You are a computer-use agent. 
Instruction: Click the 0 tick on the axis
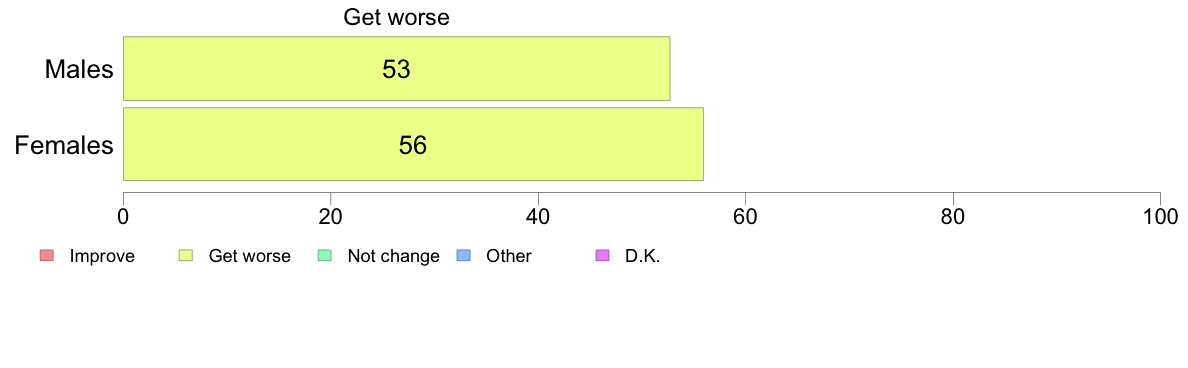[123, 216]
